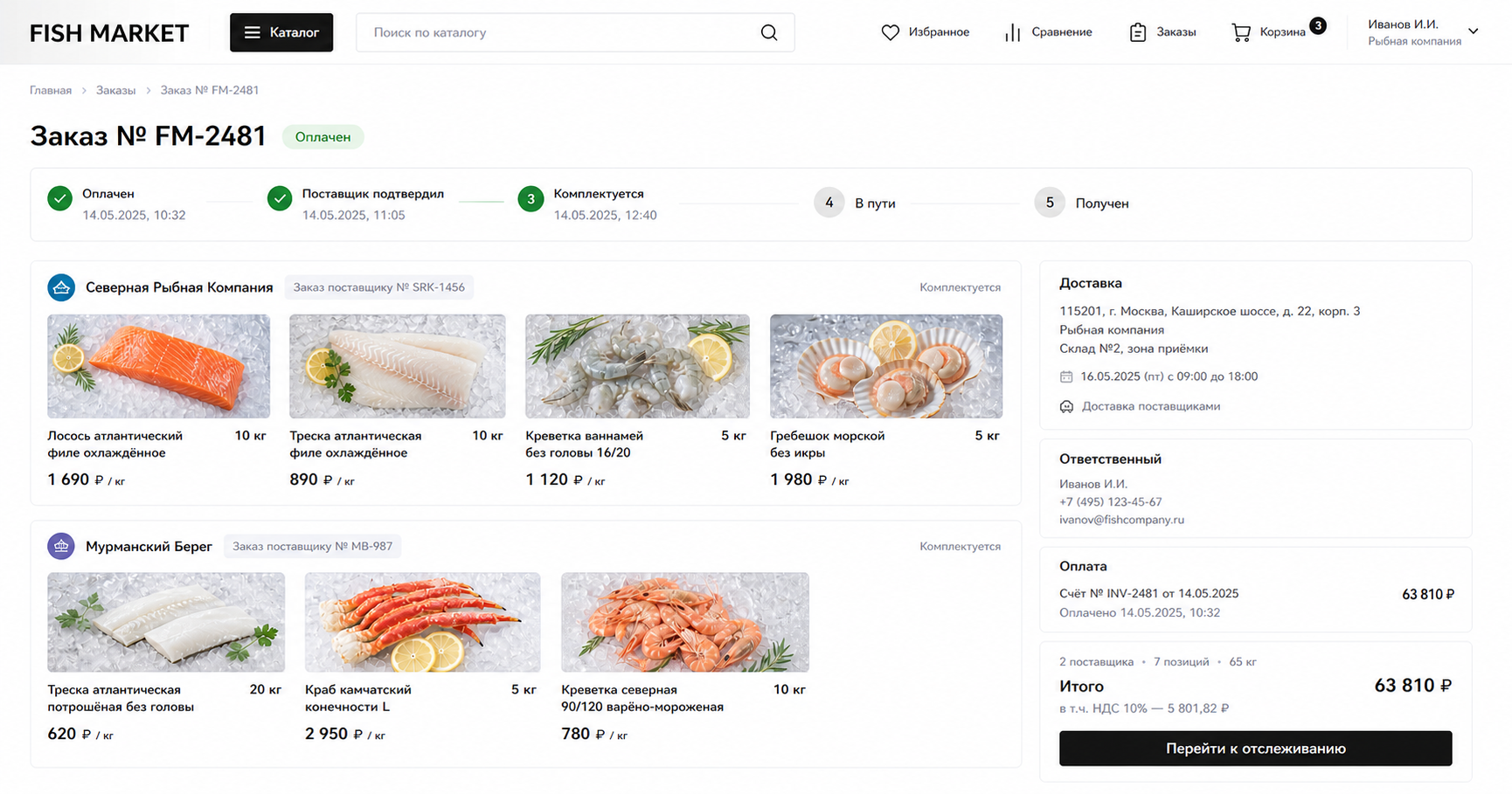Open Заказы via the clipboard icon
The height and width of the screenshot is (794, 1512).
[1137, 32]
